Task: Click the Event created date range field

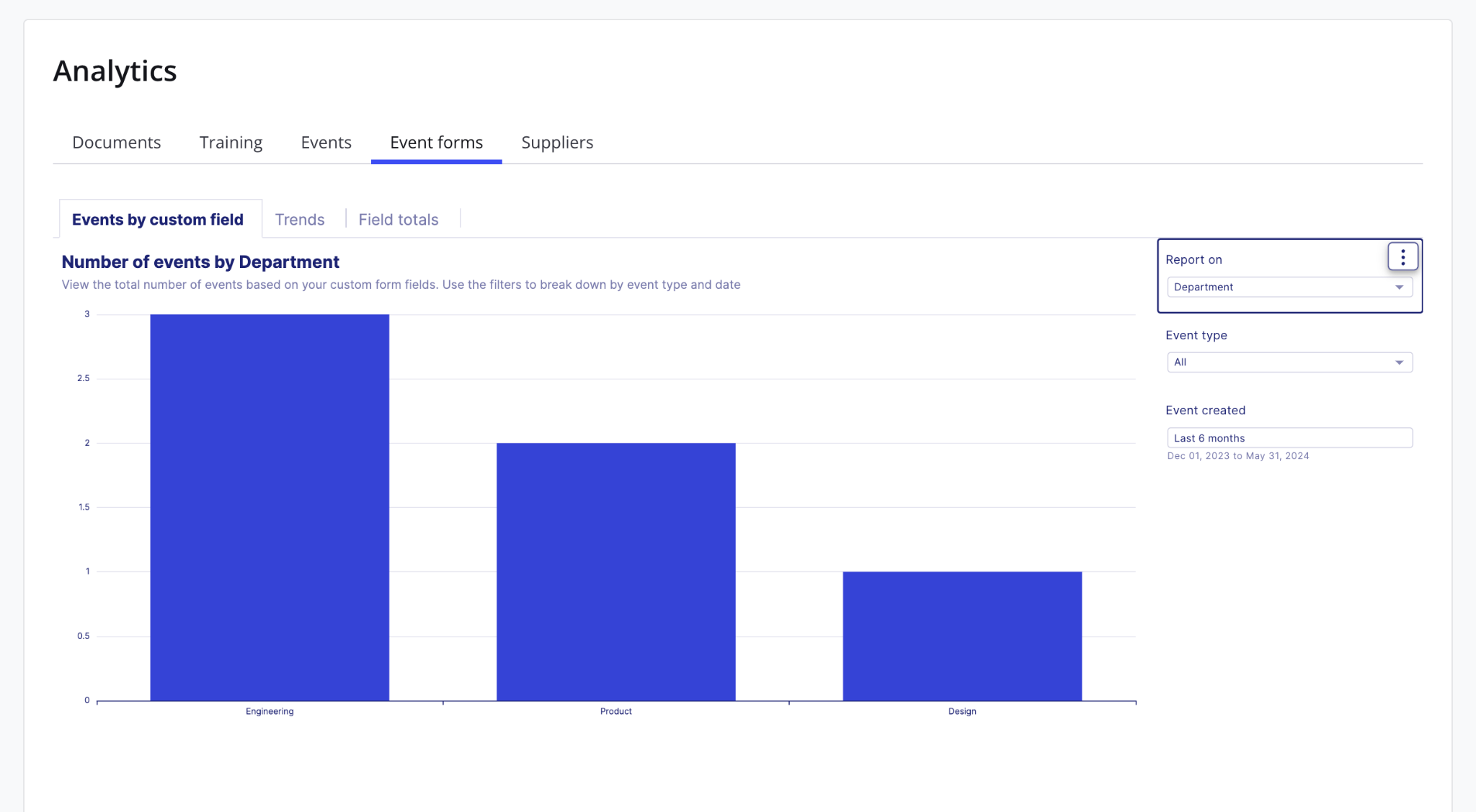Action: click(x=1289, y=438)
